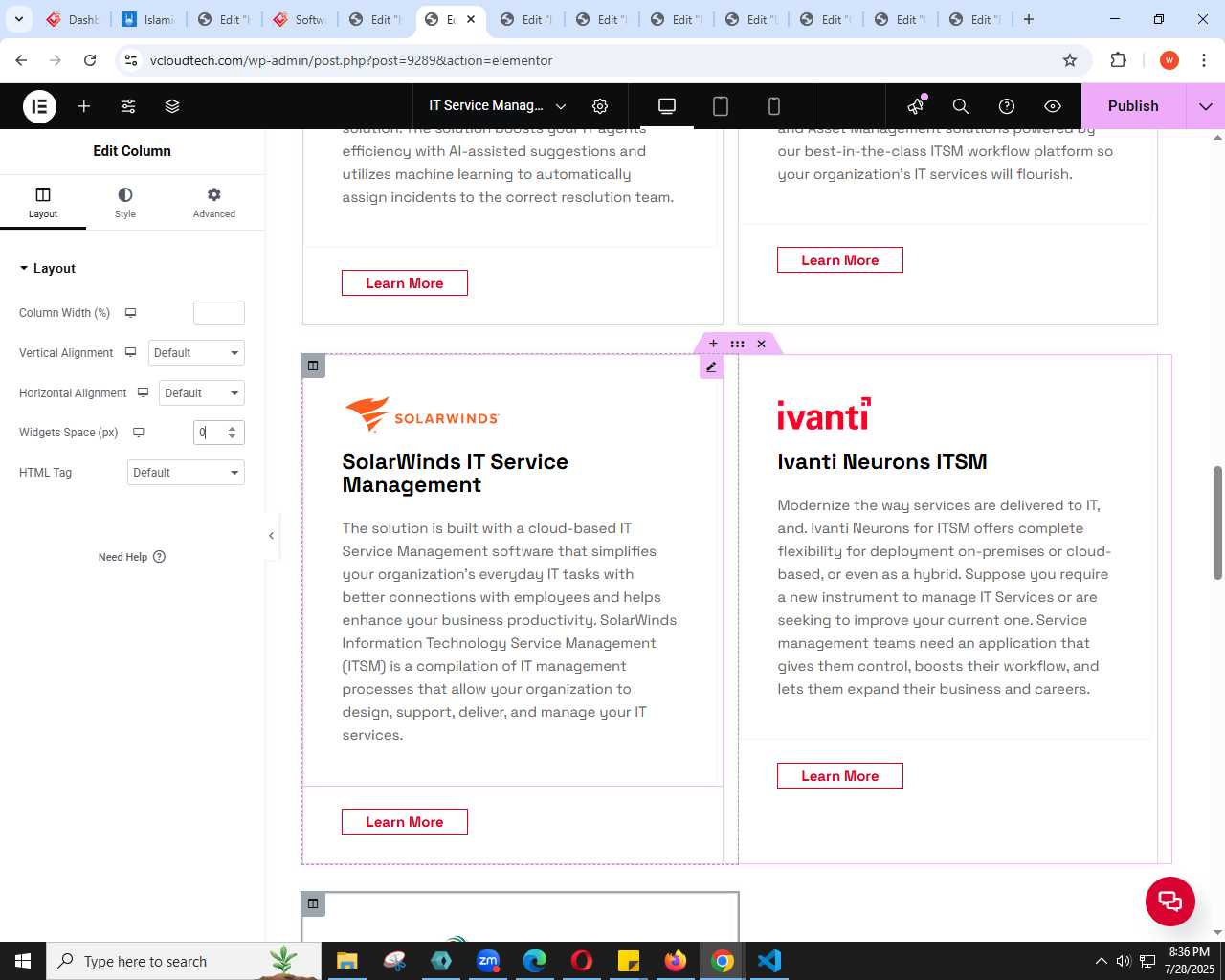Toggle responsive icon for Widgets Space
The width and height of the screenshot is (1225, 980).
[x=139, y=433]
